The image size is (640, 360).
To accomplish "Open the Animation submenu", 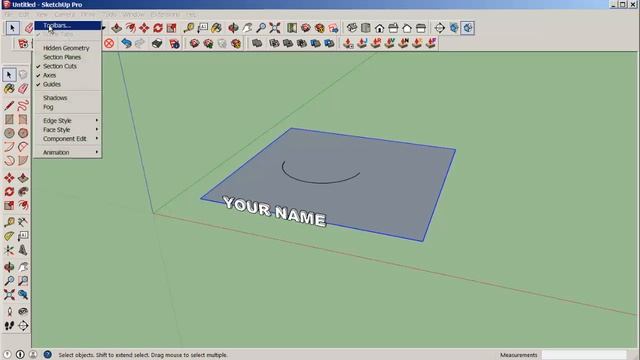I will pyautogui.click(x=67, y=152).
